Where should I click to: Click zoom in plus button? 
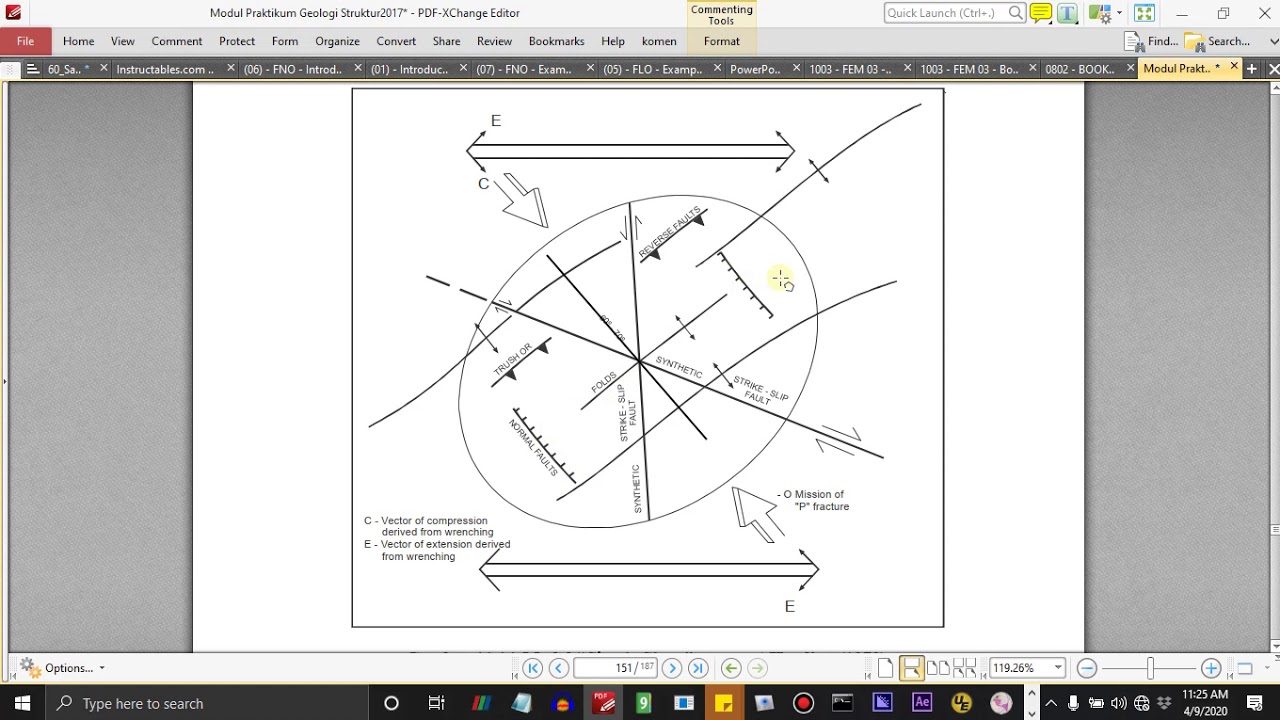click(x=1211, y=668)
